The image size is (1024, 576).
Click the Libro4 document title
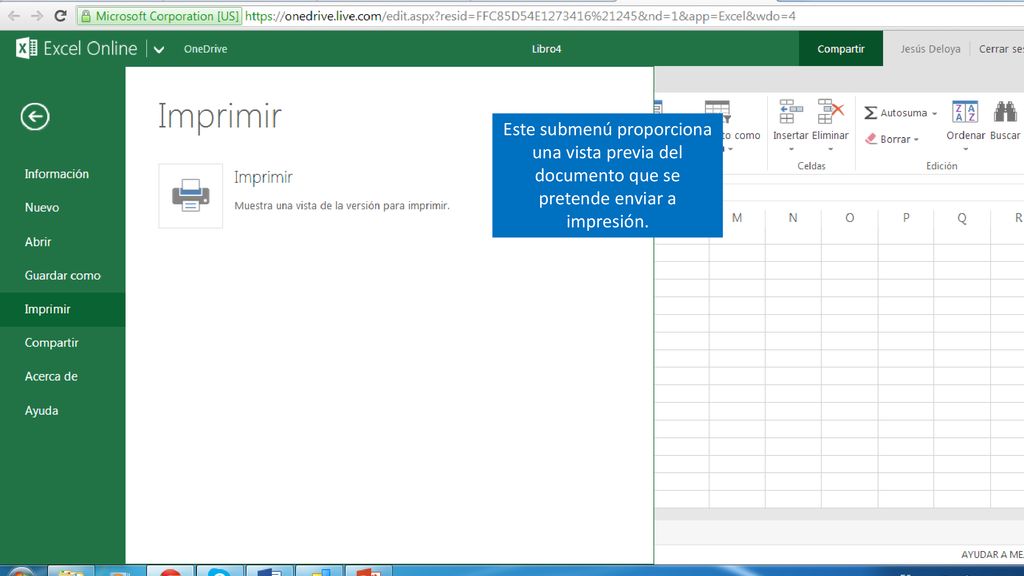tap(547, 49)
